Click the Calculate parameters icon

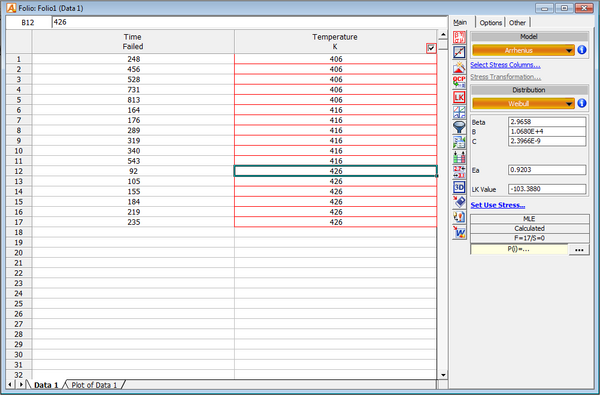tap(459, 38)
